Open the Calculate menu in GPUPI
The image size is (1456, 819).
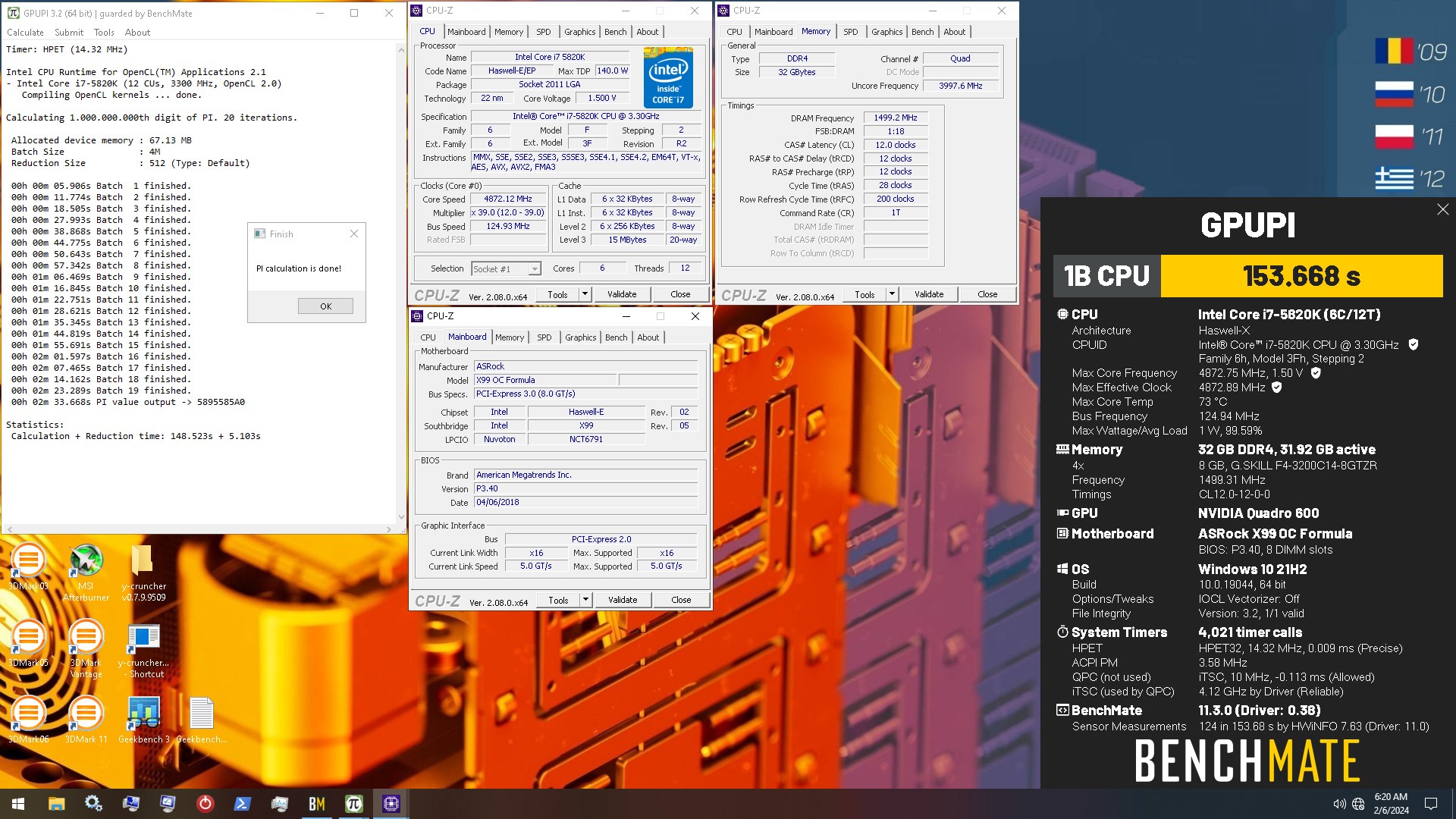coord(25,33)
